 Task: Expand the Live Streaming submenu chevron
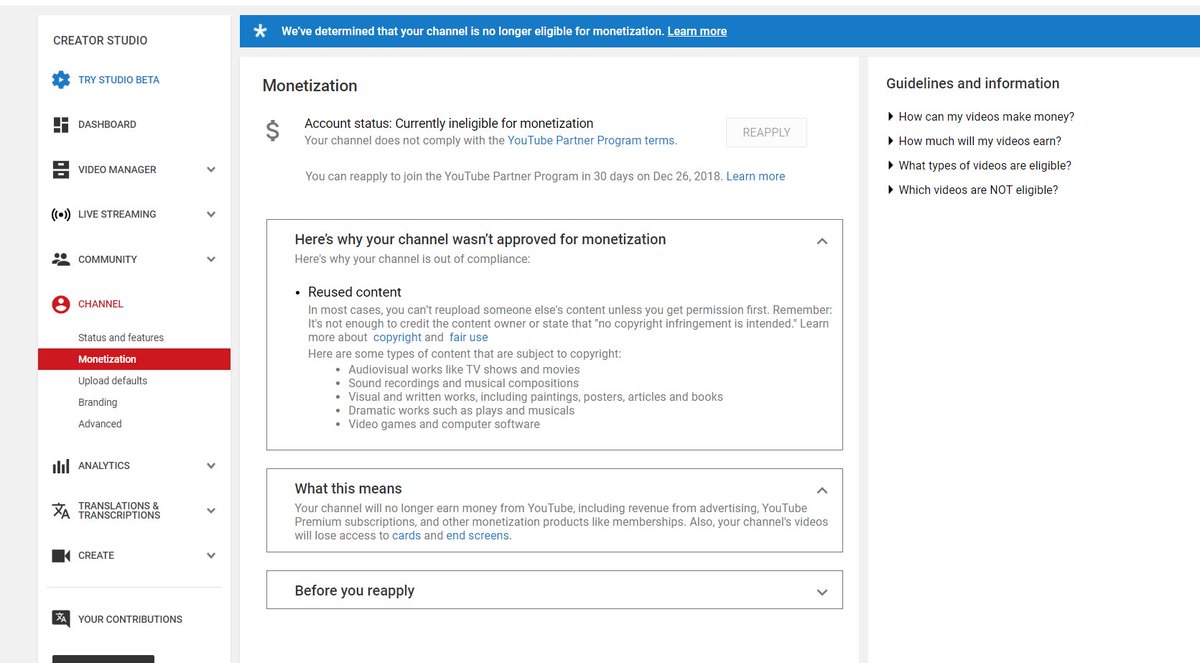[211, 214]
